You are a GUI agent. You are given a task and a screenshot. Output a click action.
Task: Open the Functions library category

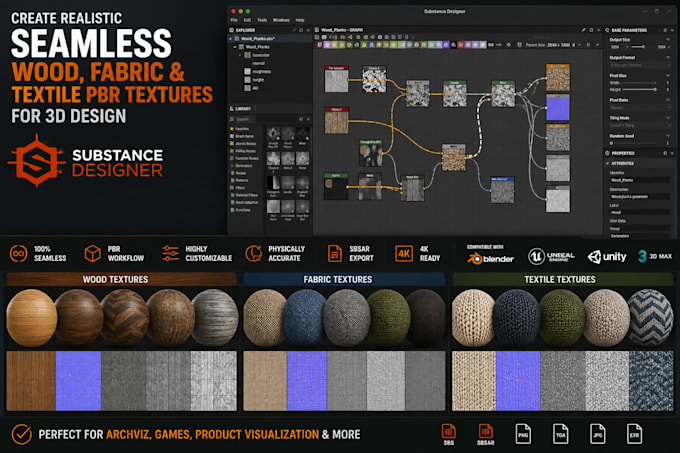click(x=240, y=210)
